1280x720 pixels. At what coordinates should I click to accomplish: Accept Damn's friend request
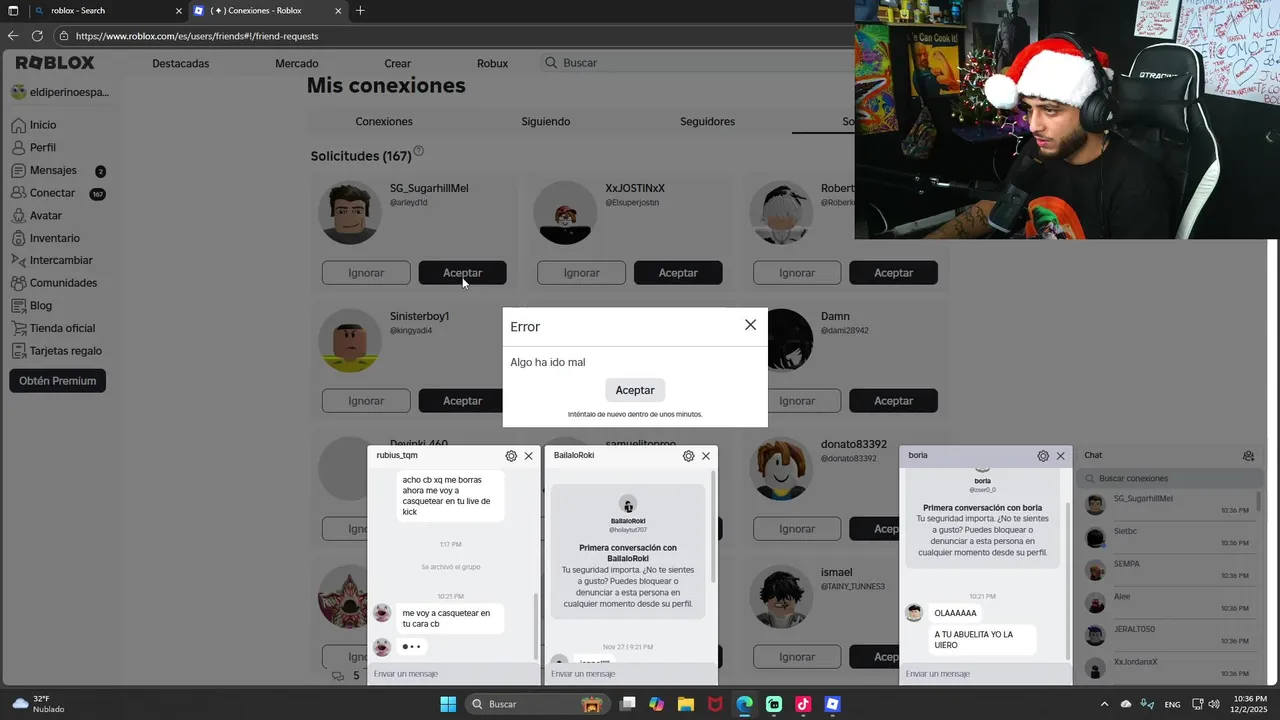pos(894,401)
